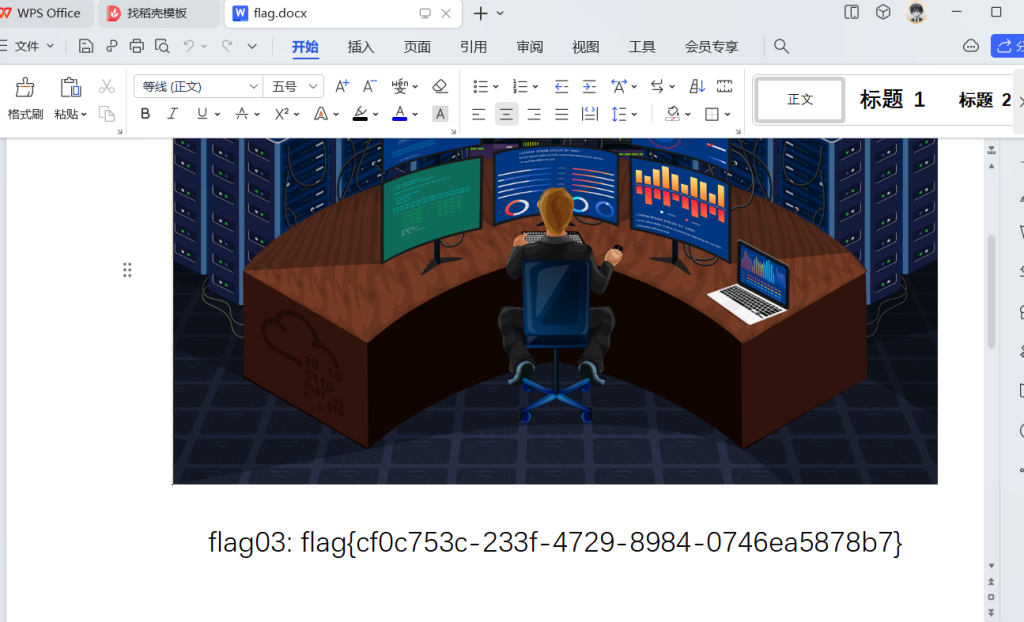Viewport: 1024px width, 622px height.
Task: Toggle bold formatting
Action: tap(145, 114)
